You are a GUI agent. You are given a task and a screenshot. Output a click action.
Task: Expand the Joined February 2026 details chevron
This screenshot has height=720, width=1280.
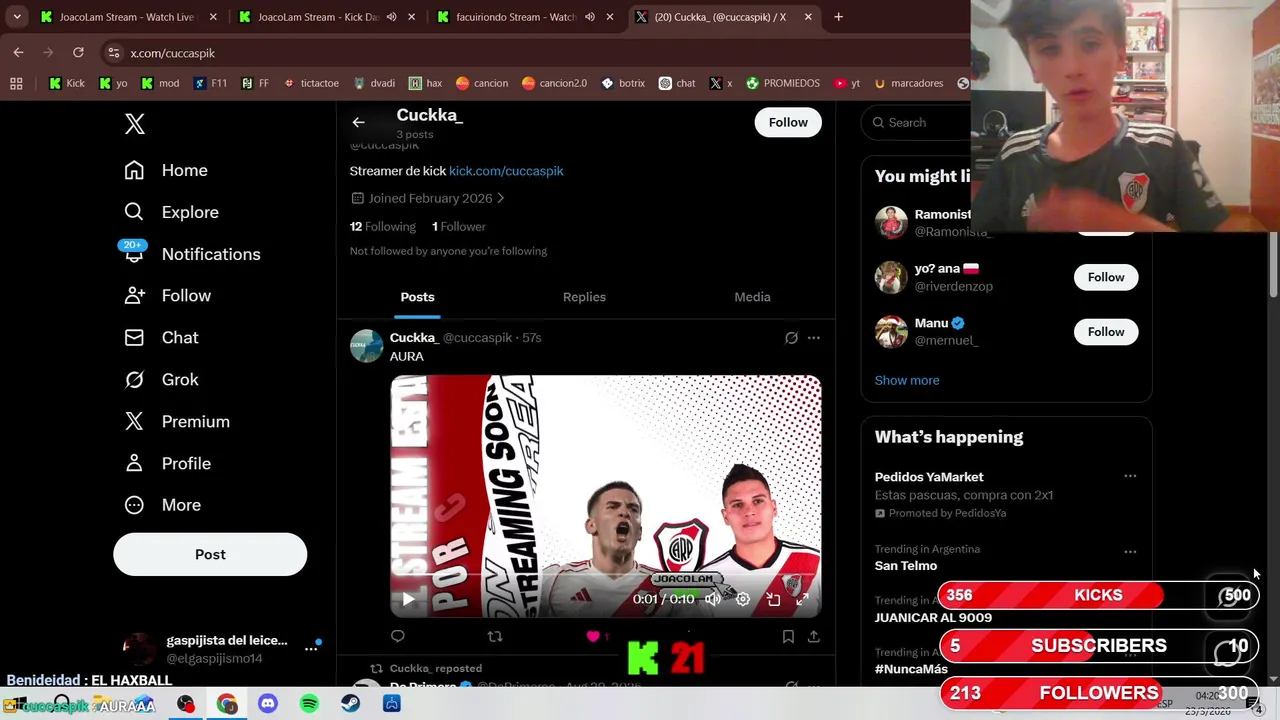point(500,198)
